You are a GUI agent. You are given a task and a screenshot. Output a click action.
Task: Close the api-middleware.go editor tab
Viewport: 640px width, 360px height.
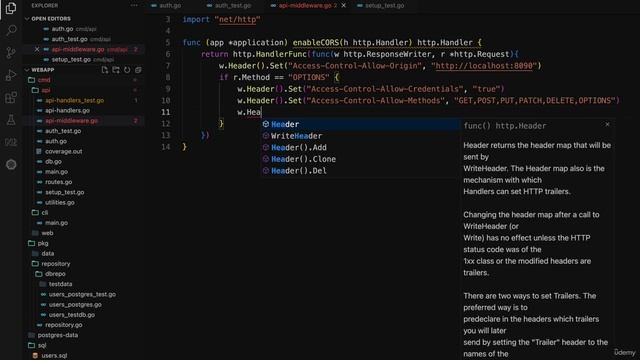(x=343, y=6)
